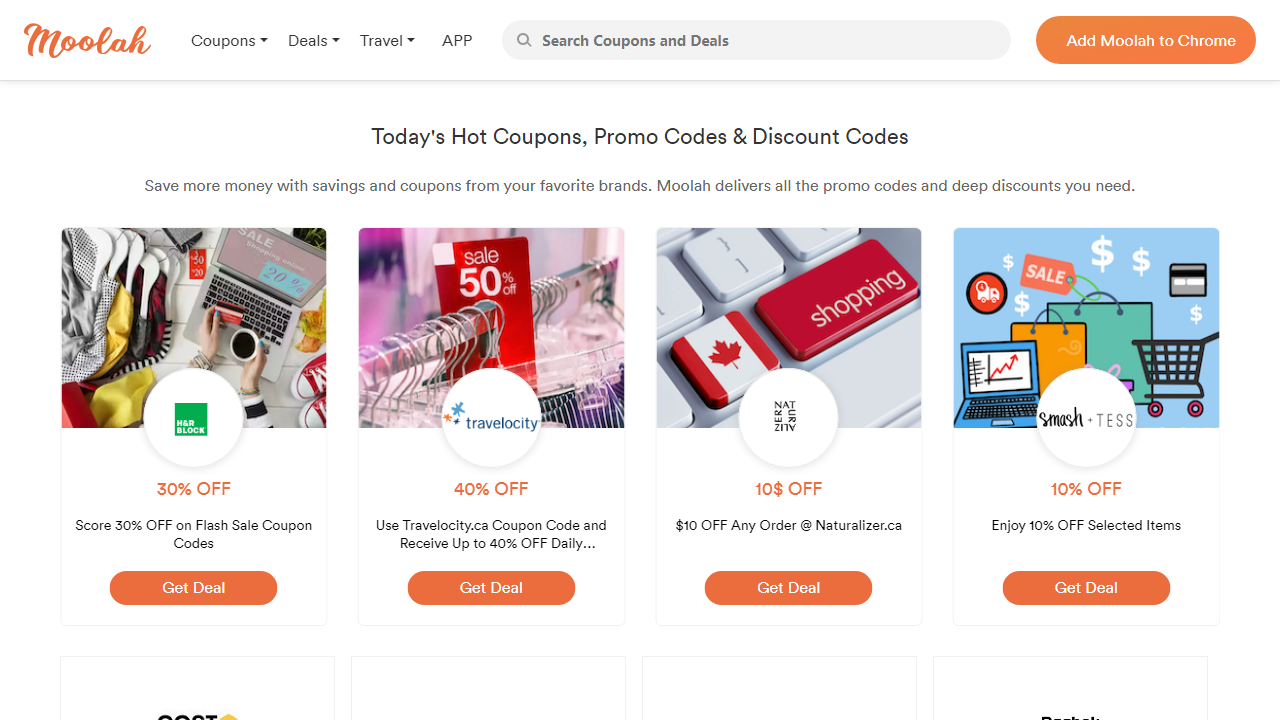Click the Smash + Tess logo circle
Screen dimensions: 1280x720
tap(1086, 418)
